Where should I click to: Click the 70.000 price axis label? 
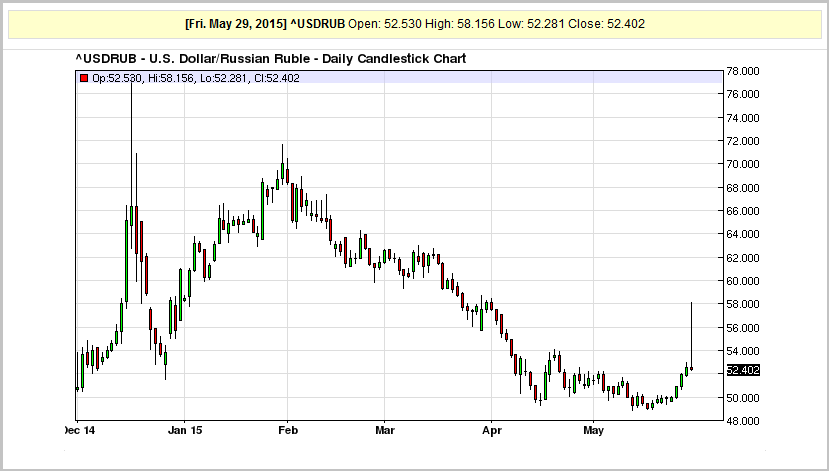click(x=743, y=164)
